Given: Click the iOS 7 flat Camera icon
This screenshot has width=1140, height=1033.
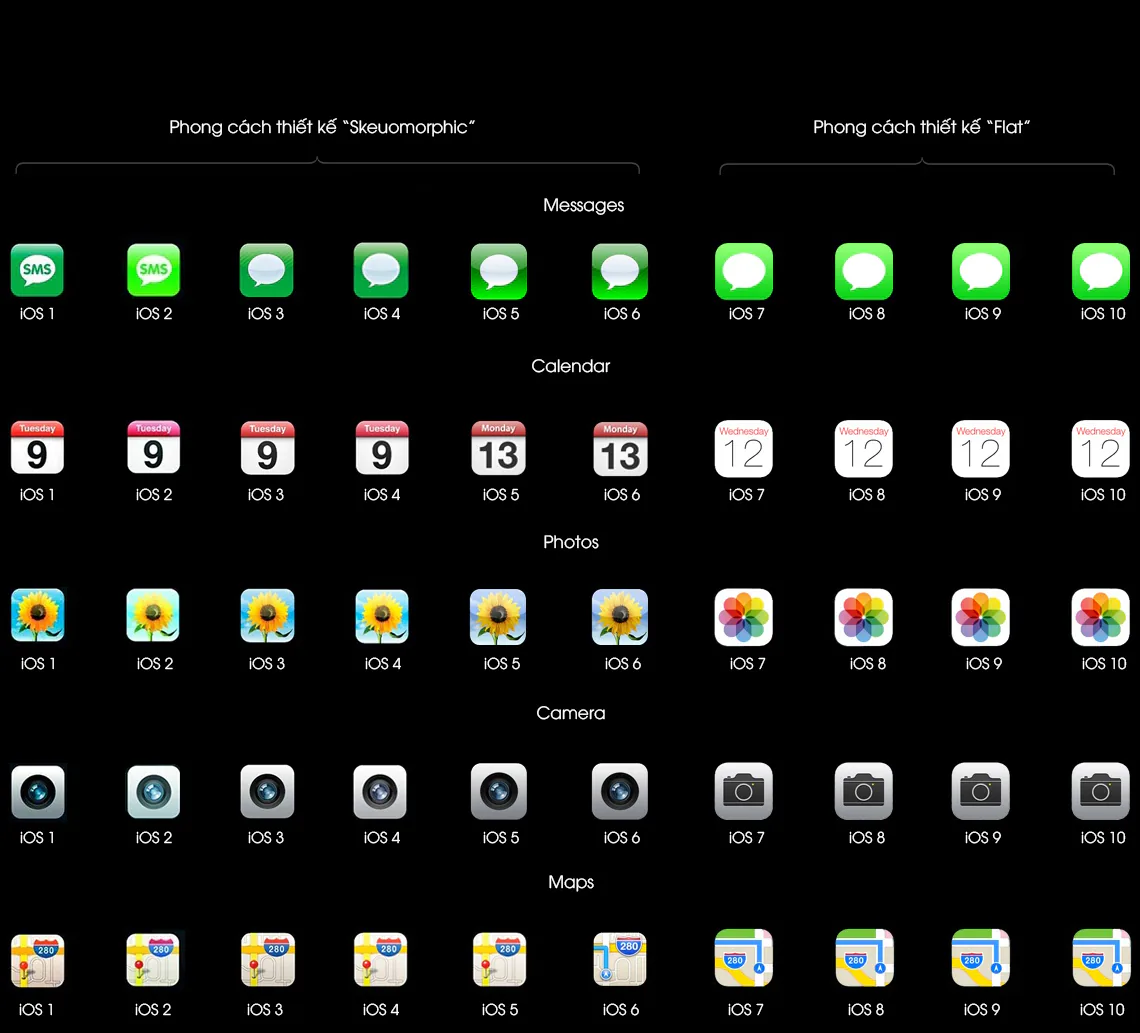Looking at the screenshot, I should tap(744, 791).
